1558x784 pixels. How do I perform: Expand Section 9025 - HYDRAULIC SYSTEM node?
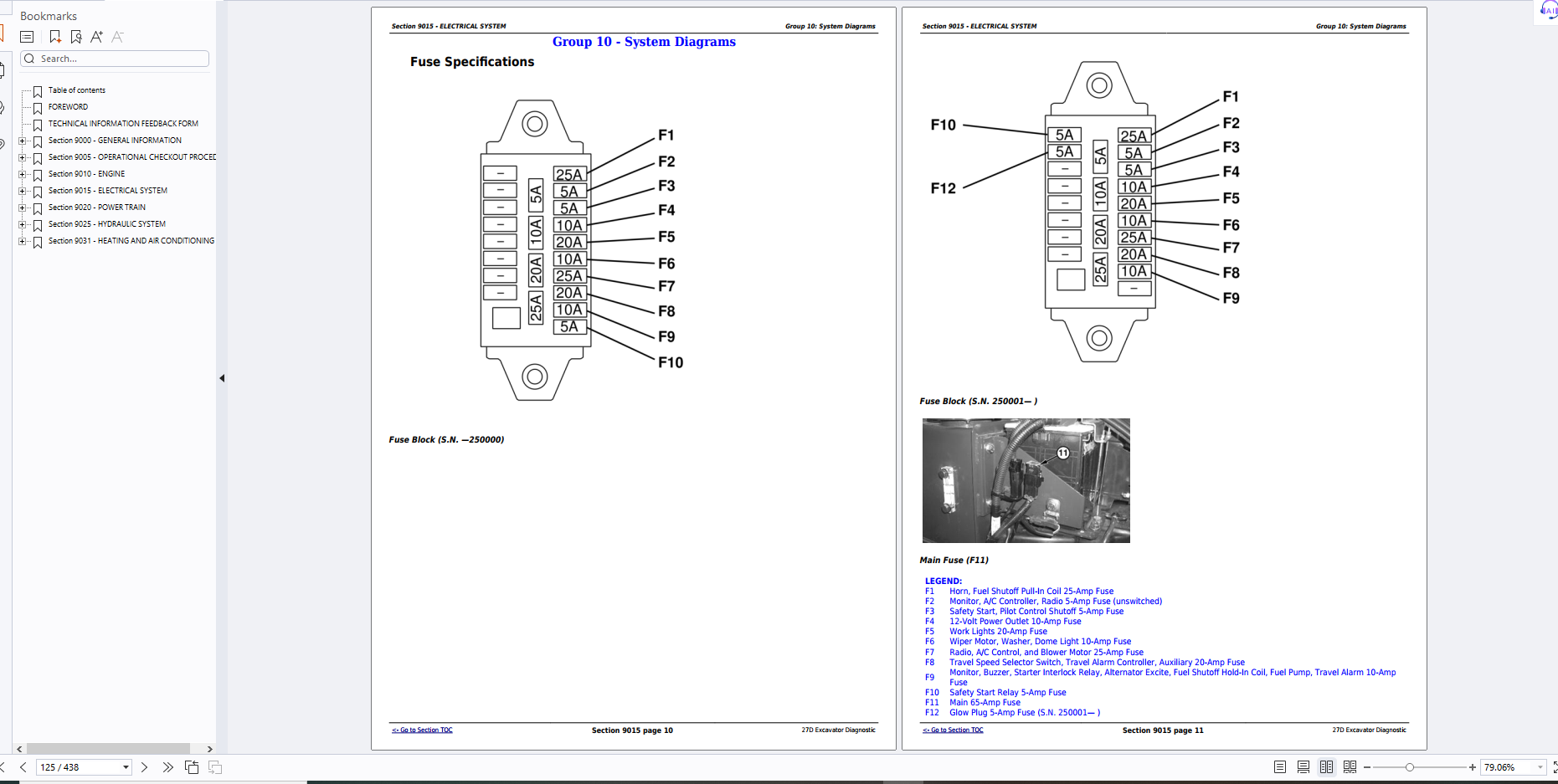[23, 224]
